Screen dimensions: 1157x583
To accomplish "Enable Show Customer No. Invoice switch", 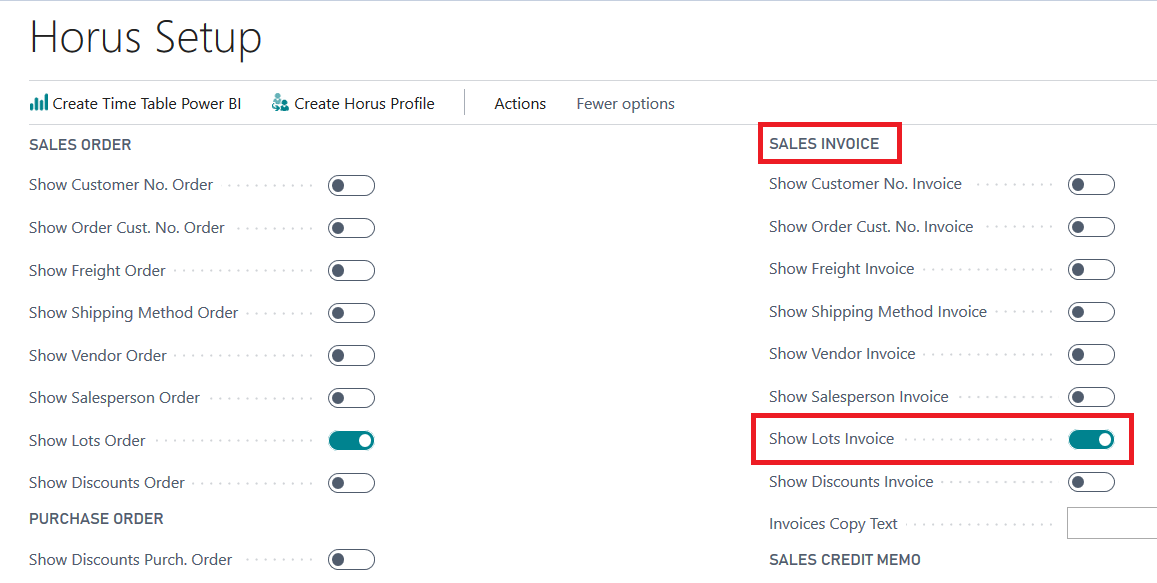I will 1091,184.
